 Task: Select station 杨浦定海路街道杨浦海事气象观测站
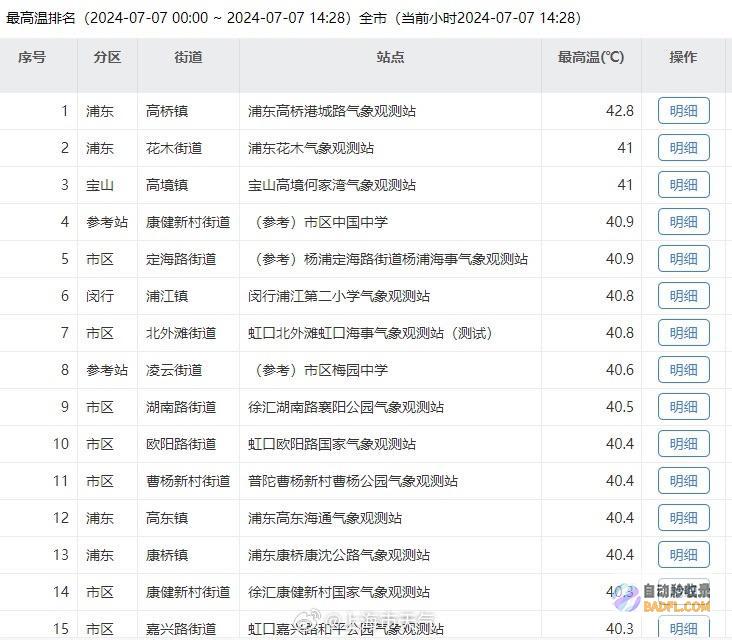(389, 259)
